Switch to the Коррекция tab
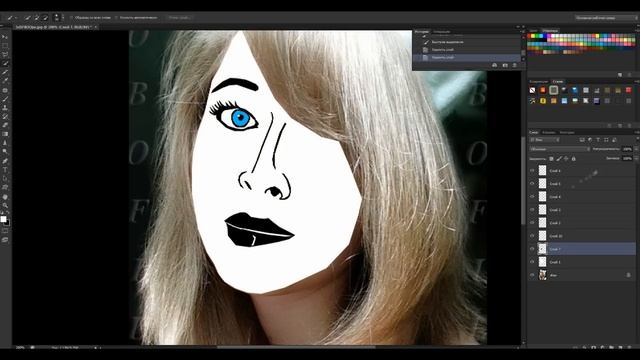This screenshot has width=640, height=360. (x=539, y=82)
